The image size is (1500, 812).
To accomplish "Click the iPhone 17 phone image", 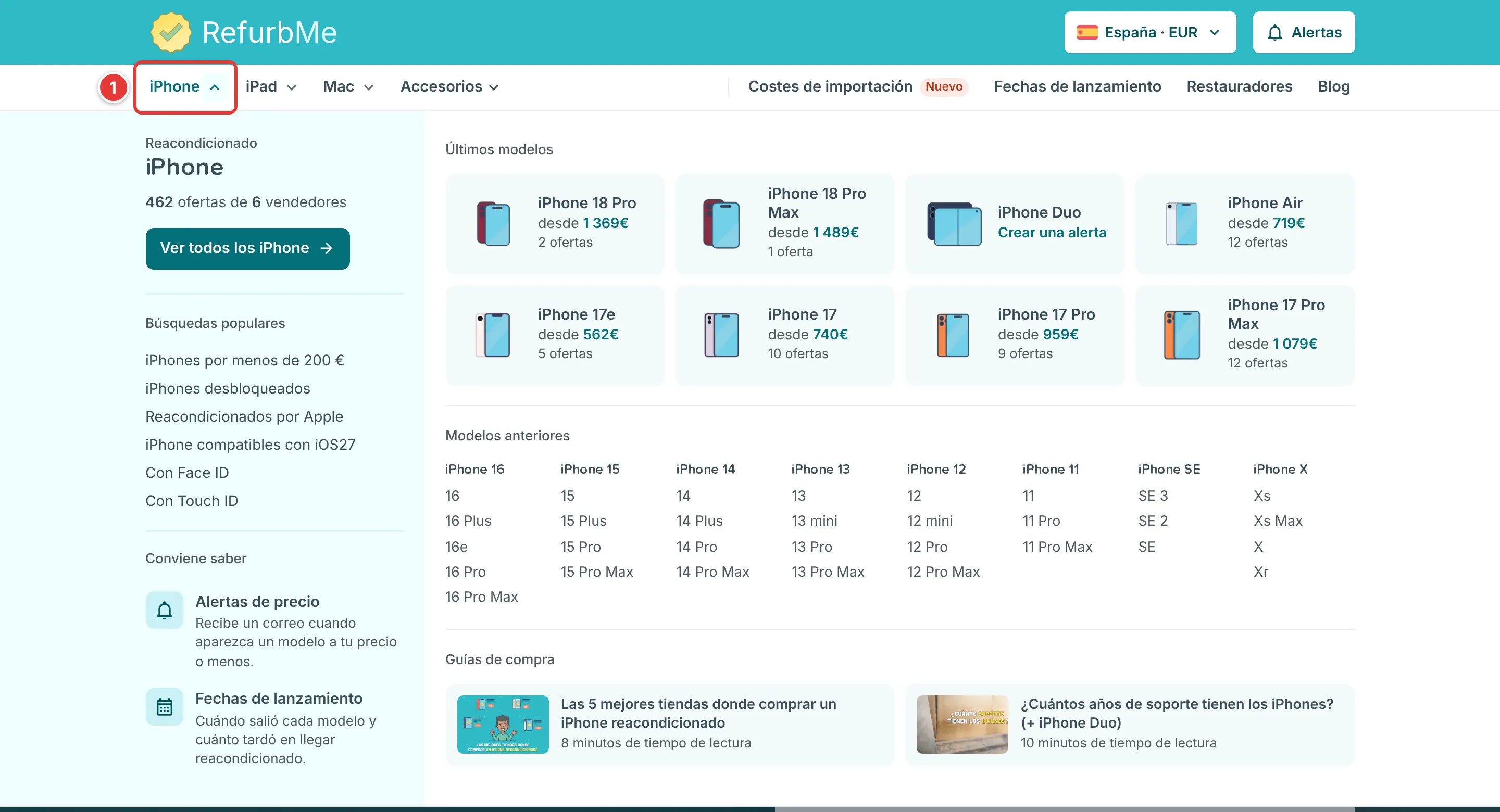I will (x=721, y=335).
